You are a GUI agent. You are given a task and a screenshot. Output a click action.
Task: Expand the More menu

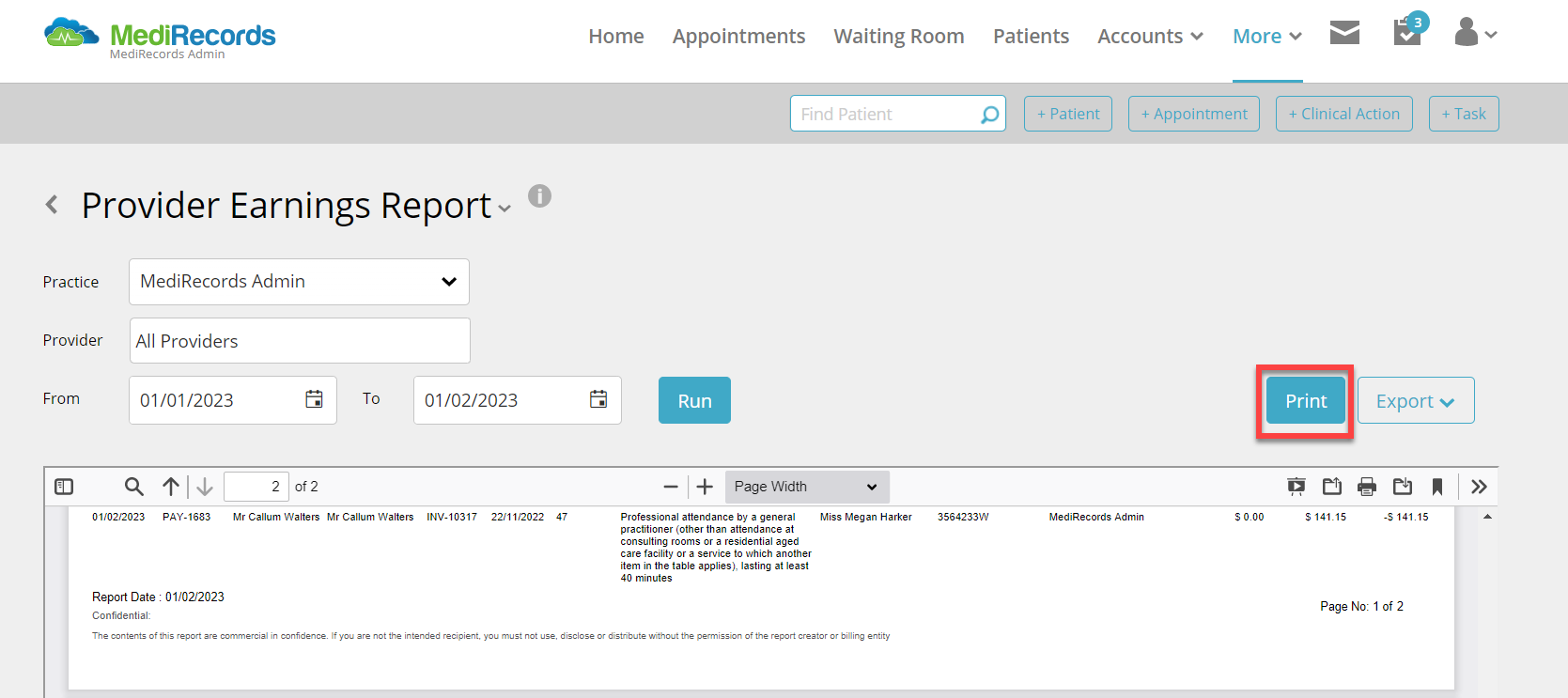1267,36
